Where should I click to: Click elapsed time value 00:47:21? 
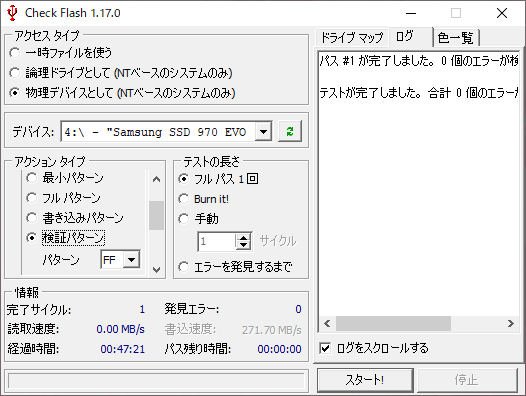[x=122, y=349]
